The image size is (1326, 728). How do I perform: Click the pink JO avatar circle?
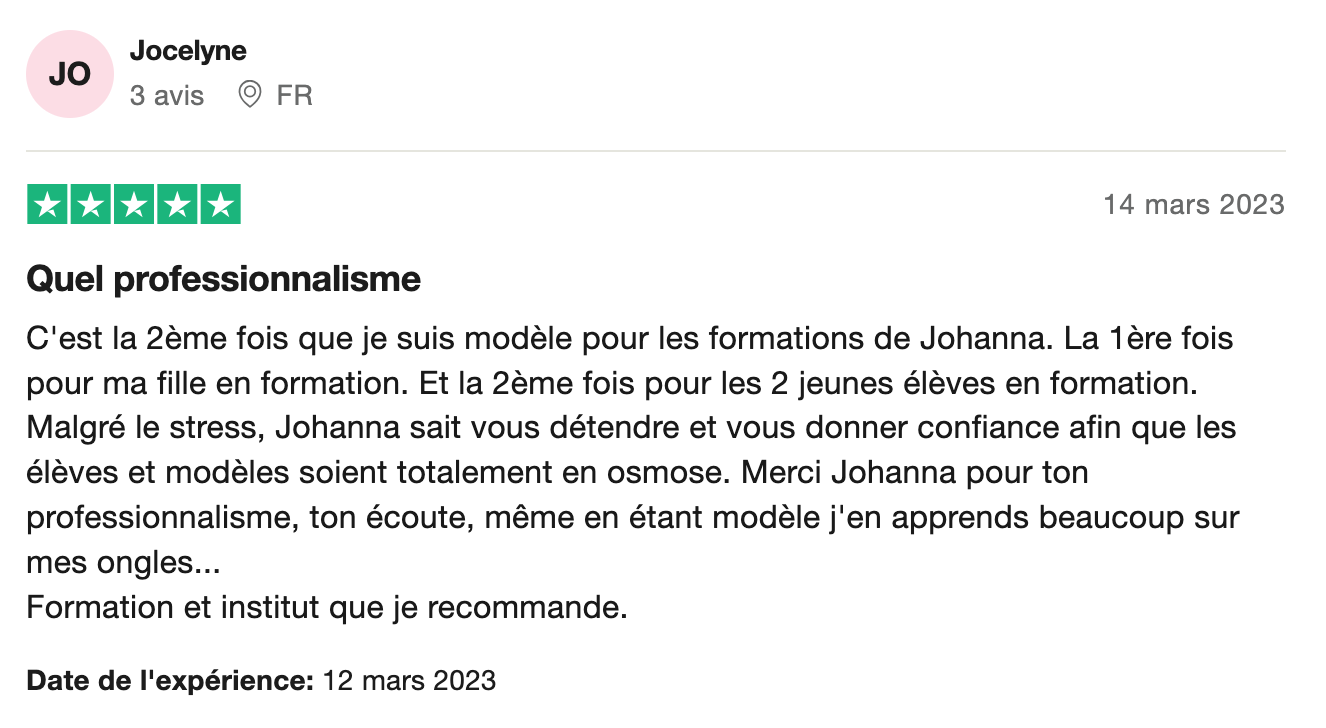pyautogui.click(x=70, y=74)
